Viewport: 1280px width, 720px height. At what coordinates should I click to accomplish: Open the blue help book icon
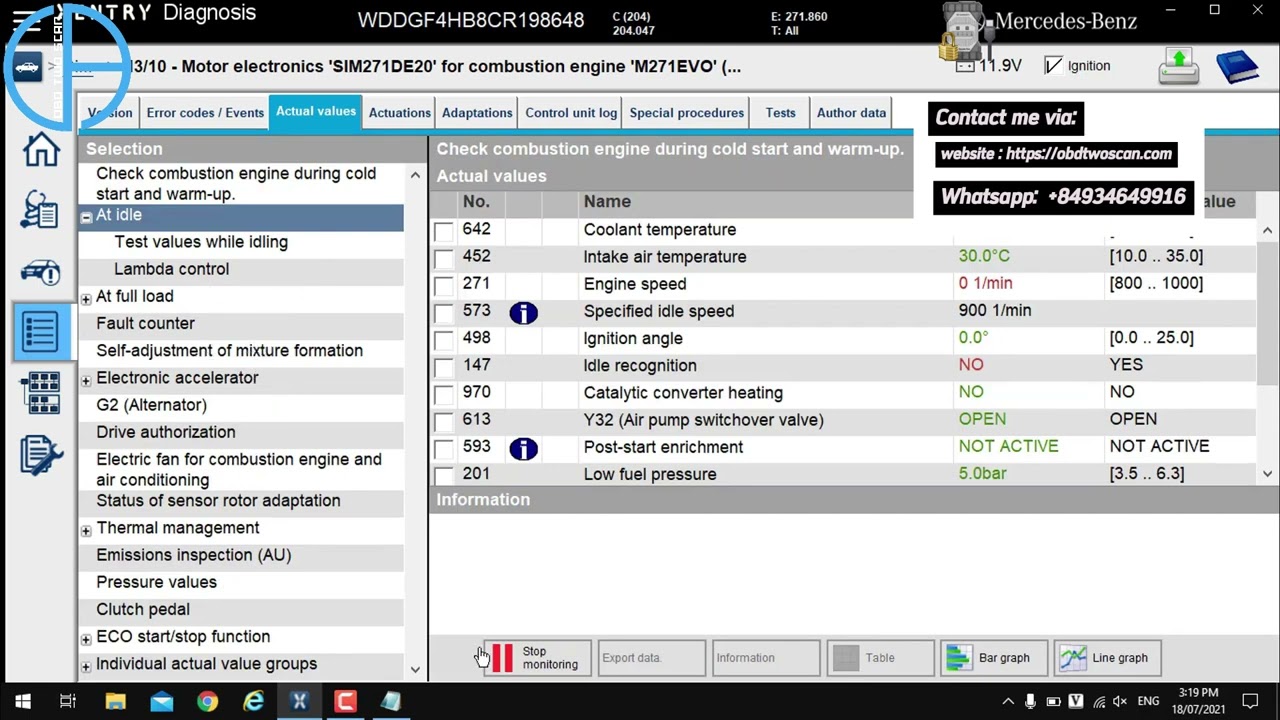[x=1237, y=67]
